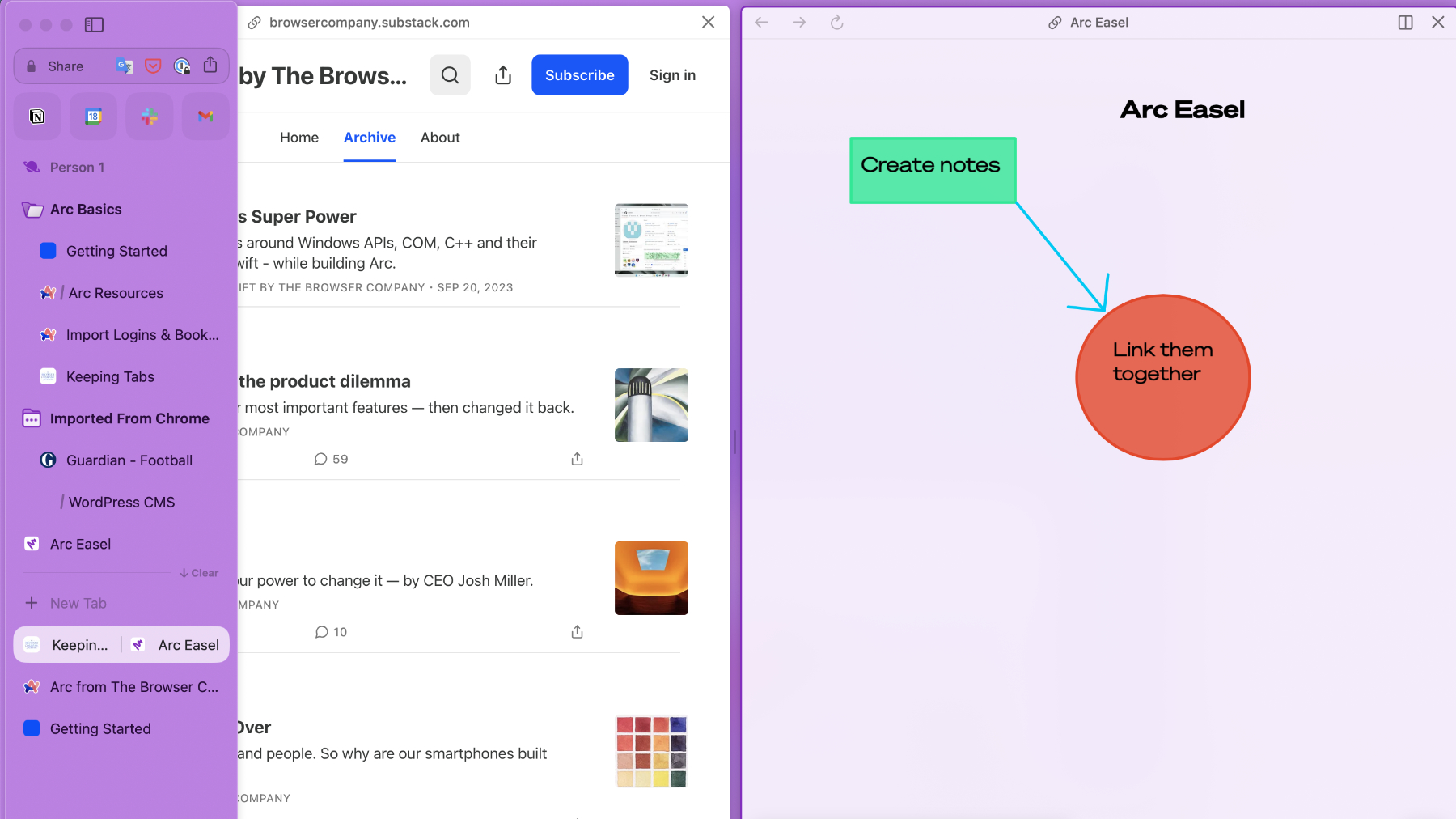
Task: Click the Substack search icon button
Action: 450,75
